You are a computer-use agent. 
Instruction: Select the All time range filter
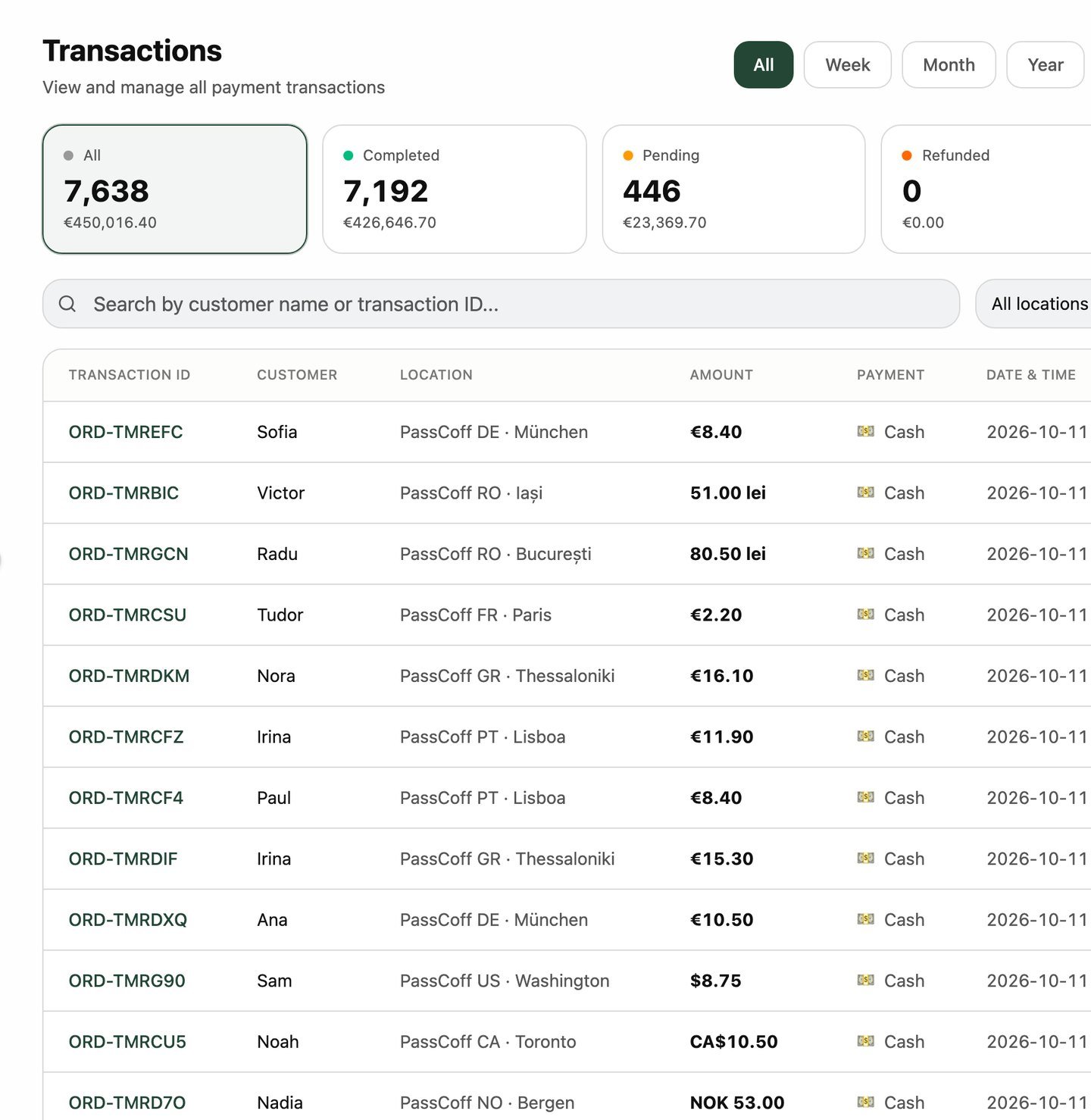coord(764,65)
